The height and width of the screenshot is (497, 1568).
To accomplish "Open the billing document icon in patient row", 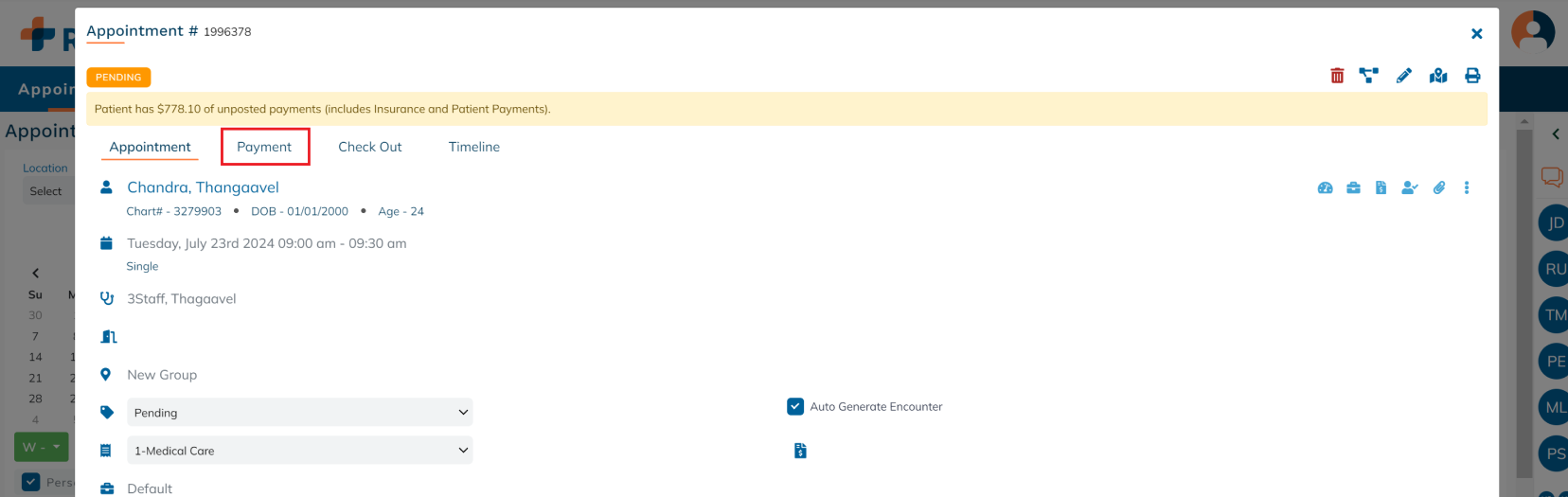I will (x=1381, y=187).
